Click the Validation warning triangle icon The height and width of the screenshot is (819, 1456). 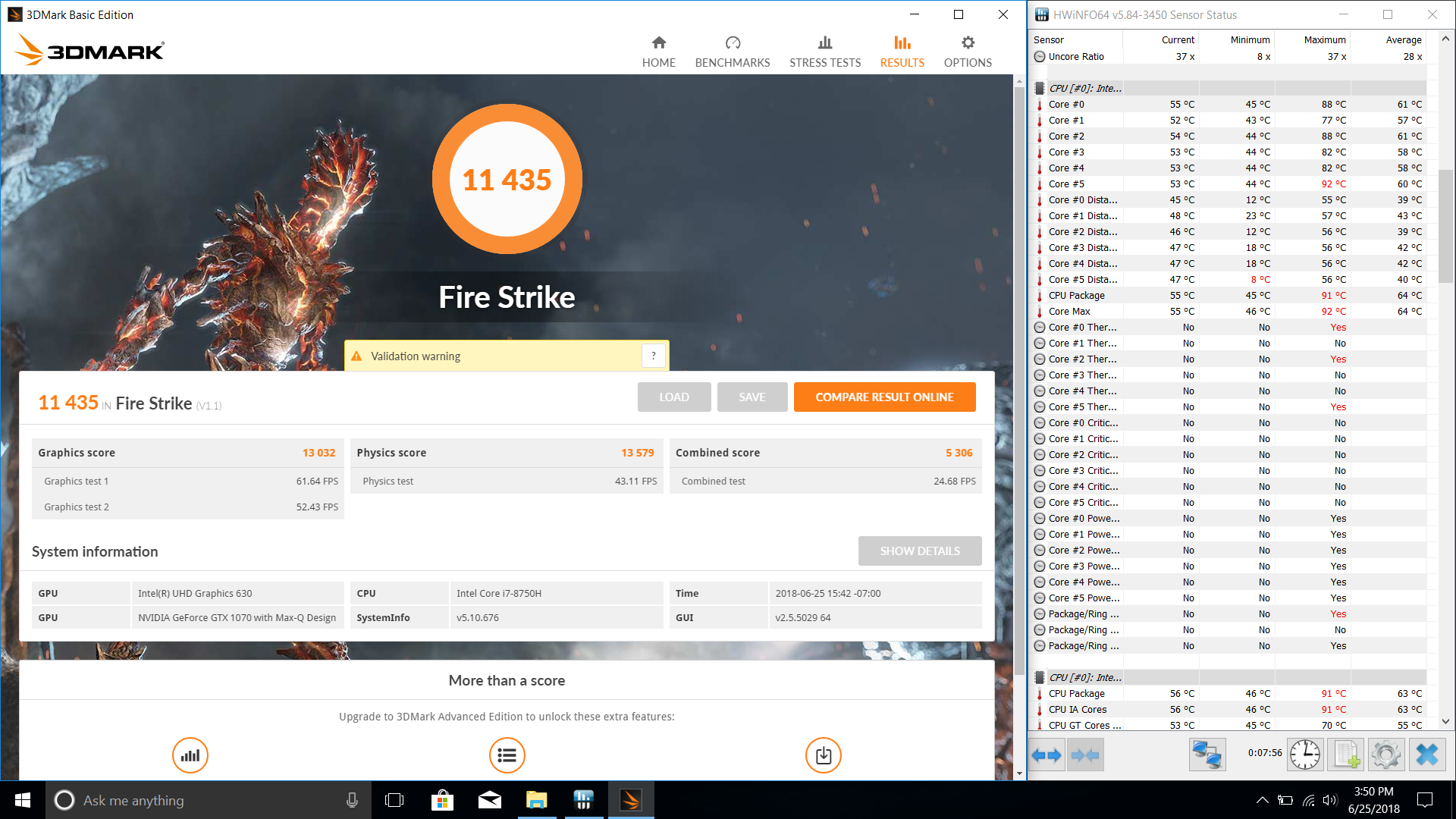(356, 356)
